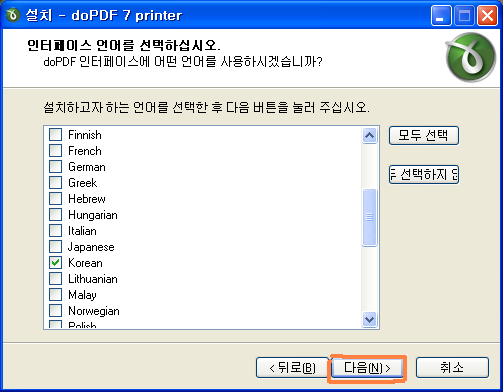The image size is (503, 392).
Task: Click the Italian label text
Action: [82, 231]
